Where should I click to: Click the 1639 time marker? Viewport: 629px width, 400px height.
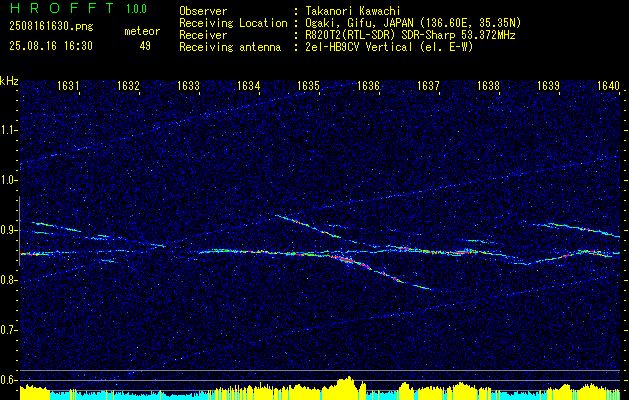548,85
